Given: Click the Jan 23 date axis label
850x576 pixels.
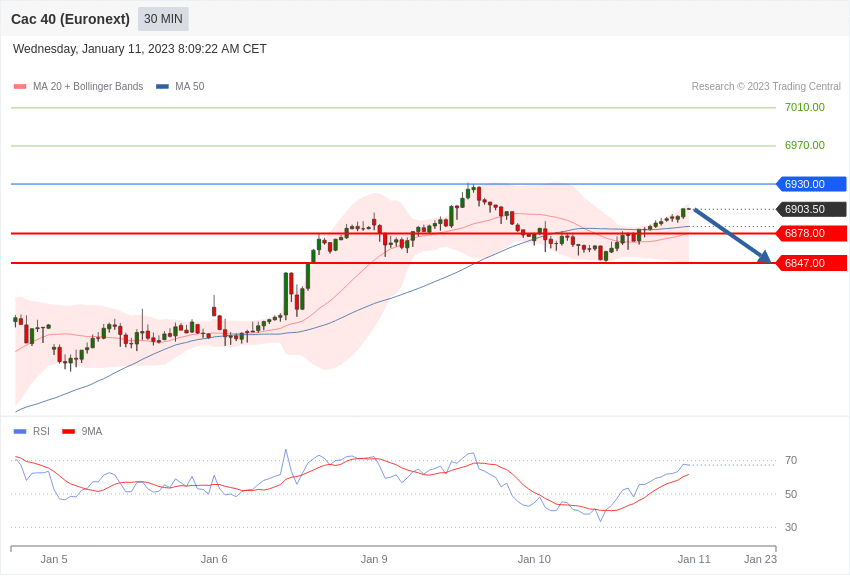Looking at the screenshot, I should [760, 559].
